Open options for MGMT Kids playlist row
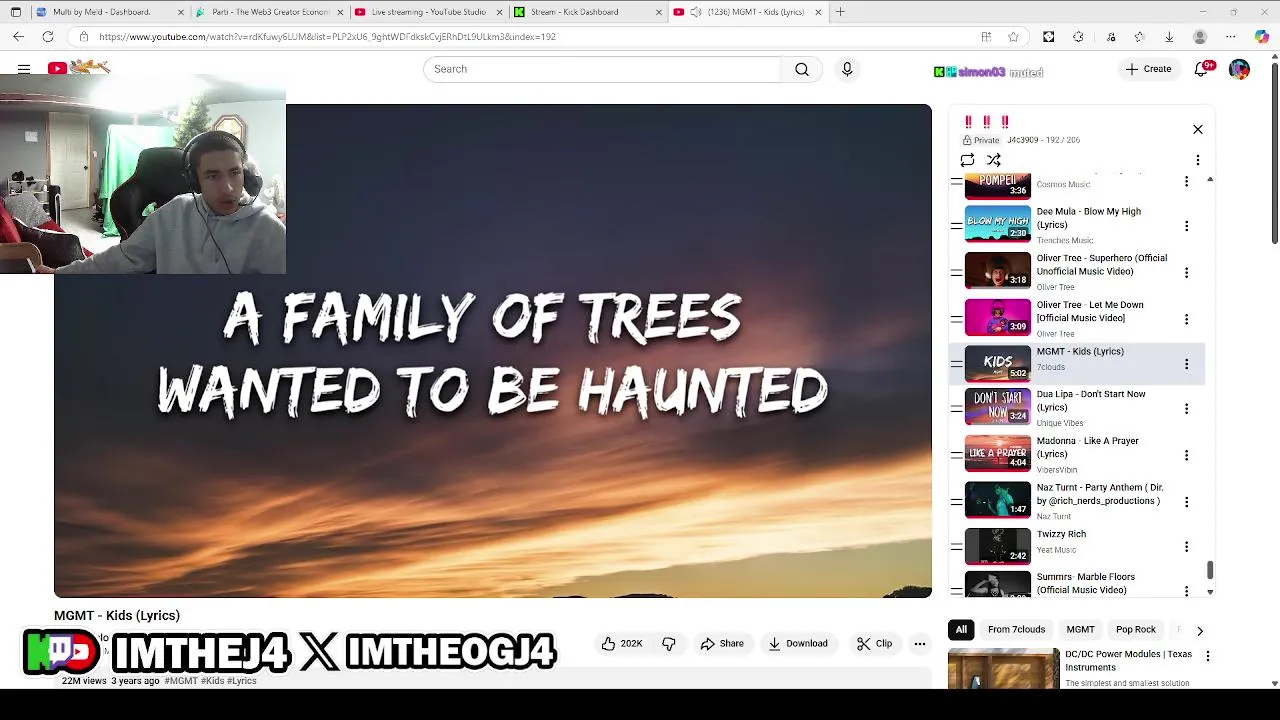Viewport: 1280px width, 720px height. click(1186, 364)
